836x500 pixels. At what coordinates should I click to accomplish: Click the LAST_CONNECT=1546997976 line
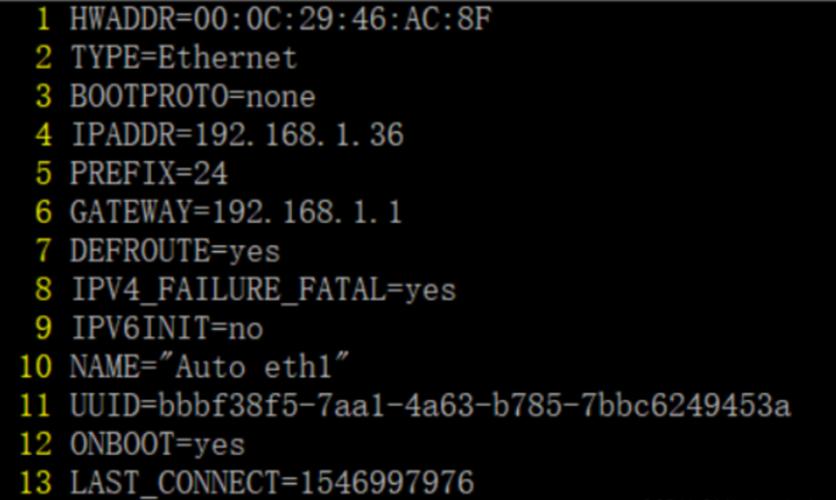point(272,482)
